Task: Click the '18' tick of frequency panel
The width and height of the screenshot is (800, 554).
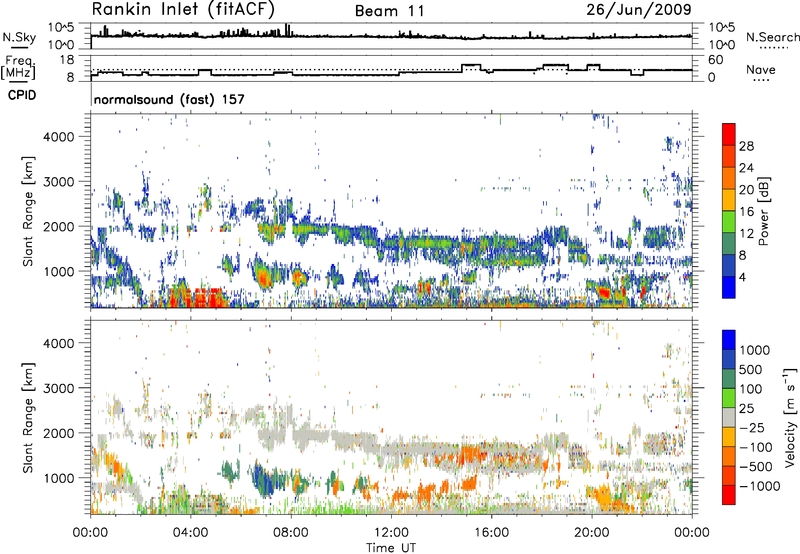Action: 67,60
